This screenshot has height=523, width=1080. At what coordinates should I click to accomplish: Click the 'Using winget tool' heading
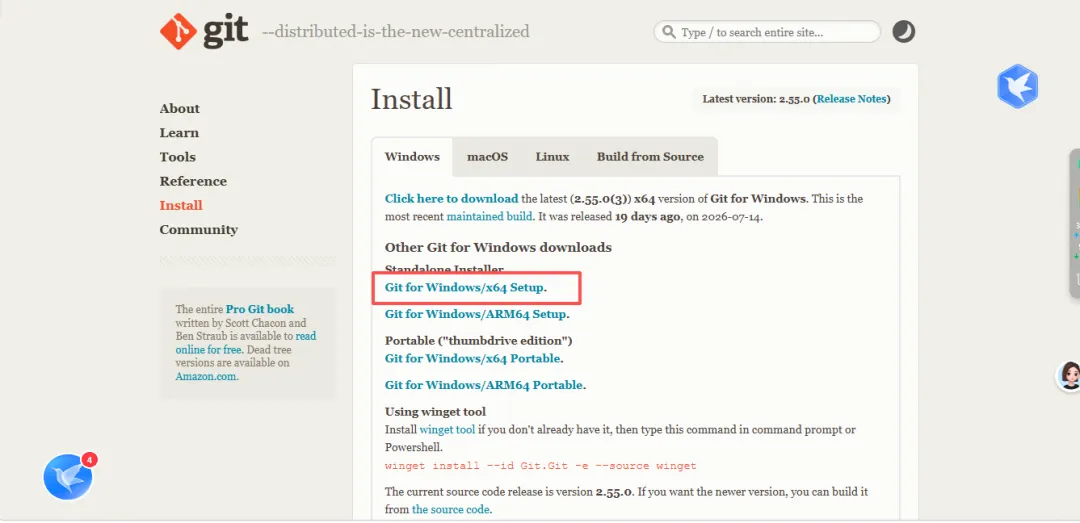[x=435, y=412]
